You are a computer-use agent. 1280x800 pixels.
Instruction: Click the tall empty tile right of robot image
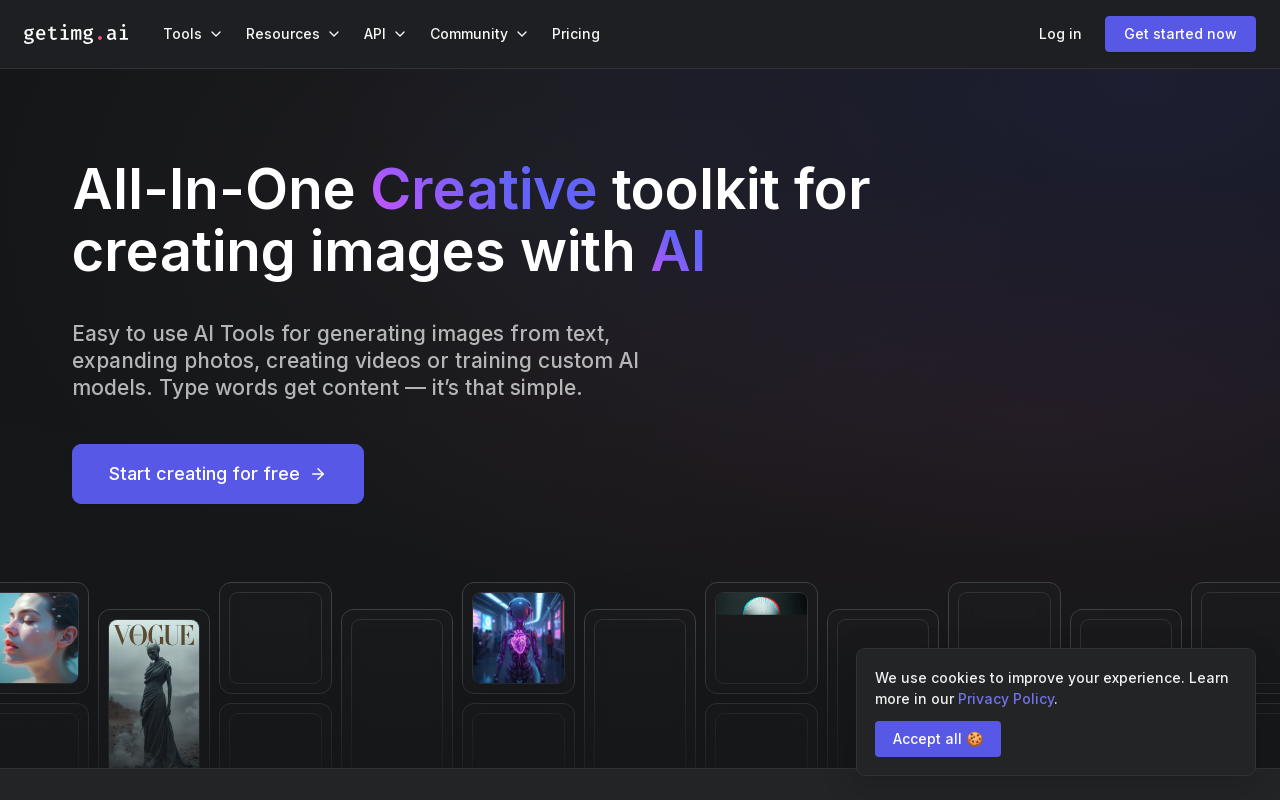[640, 690]
